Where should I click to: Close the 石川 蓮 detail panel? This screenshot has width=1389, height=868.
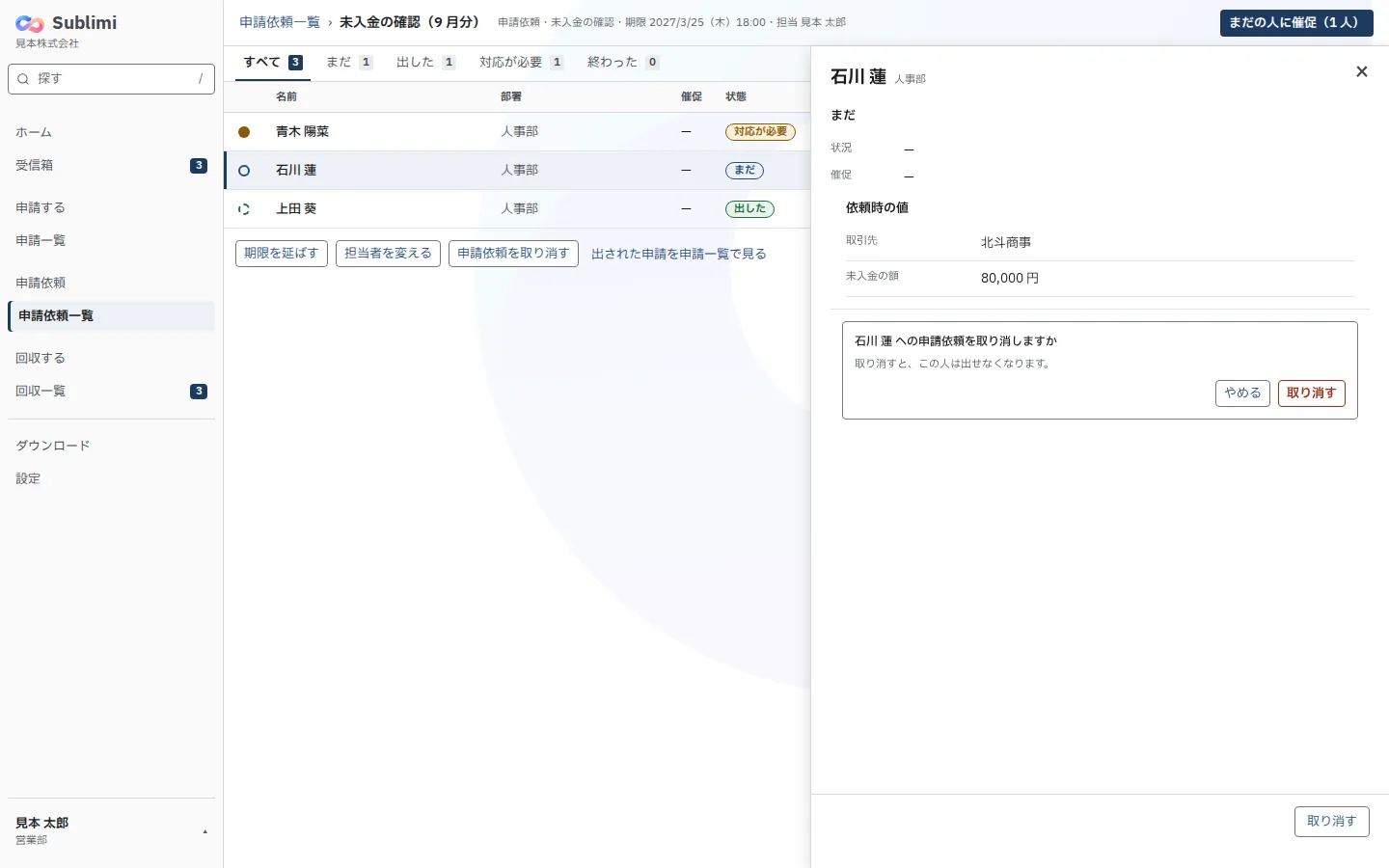pos(1362,71)
